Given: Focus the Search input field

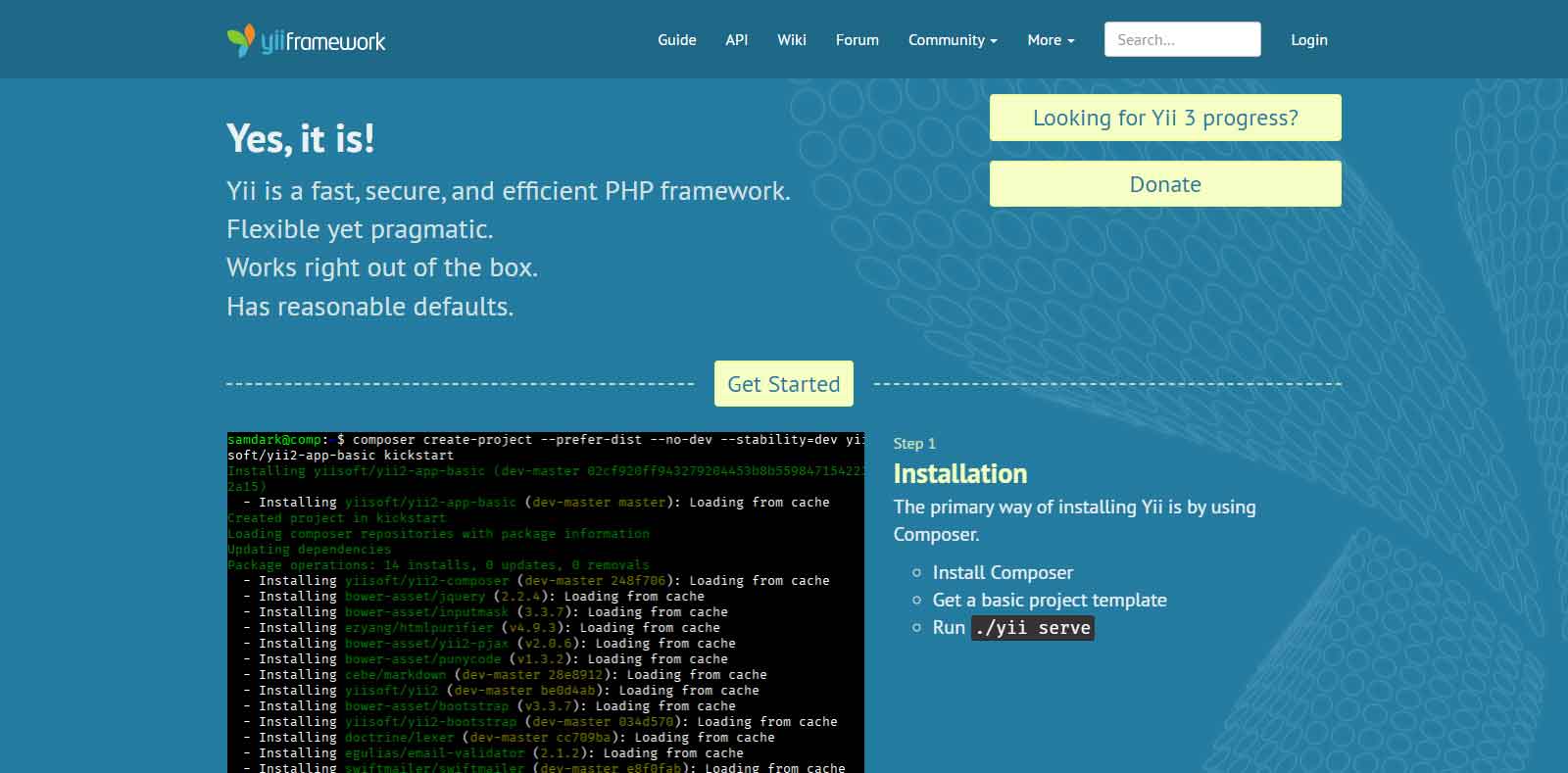Looking at the screenshot, I should tap(1183, 39).
